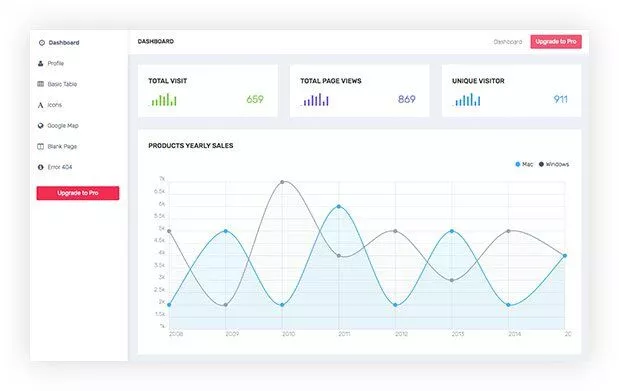
Task: Toggle the Mac series in chart legend
Action: pos(524,164)
